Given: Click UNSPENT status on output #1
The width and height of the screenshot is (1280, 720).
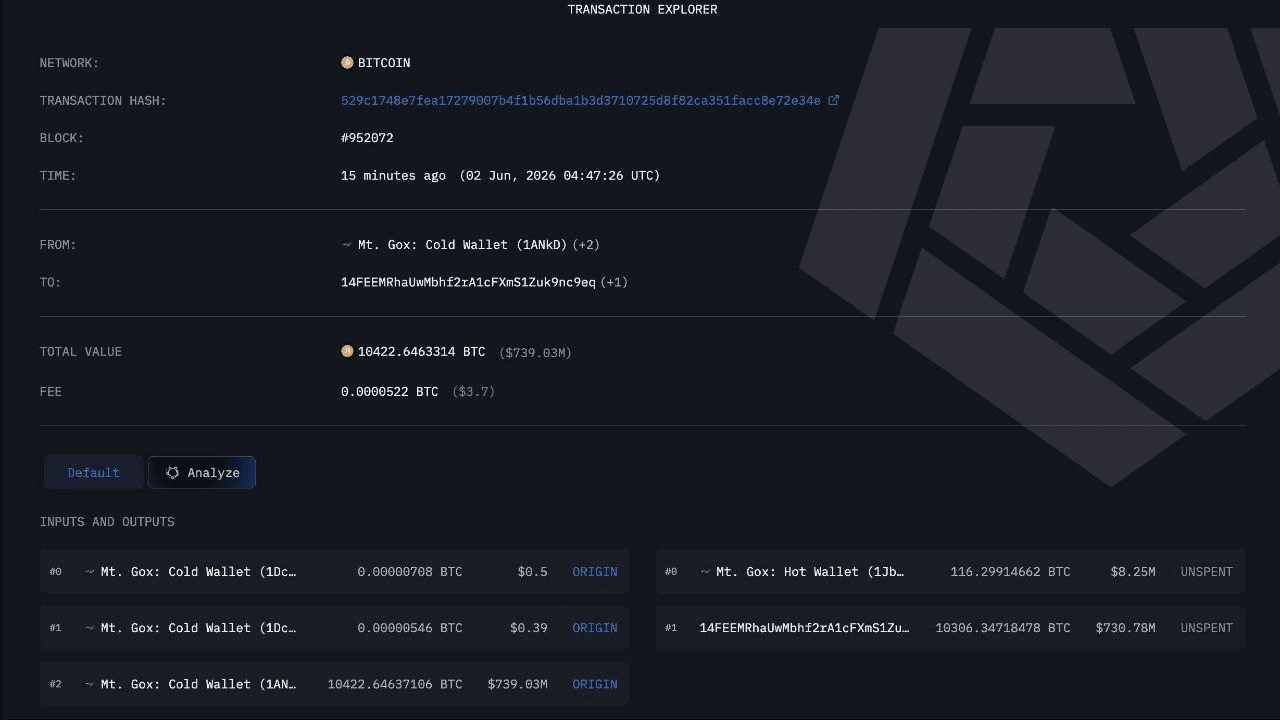Looking at the screenshot, I should (x=1207, y=628).
